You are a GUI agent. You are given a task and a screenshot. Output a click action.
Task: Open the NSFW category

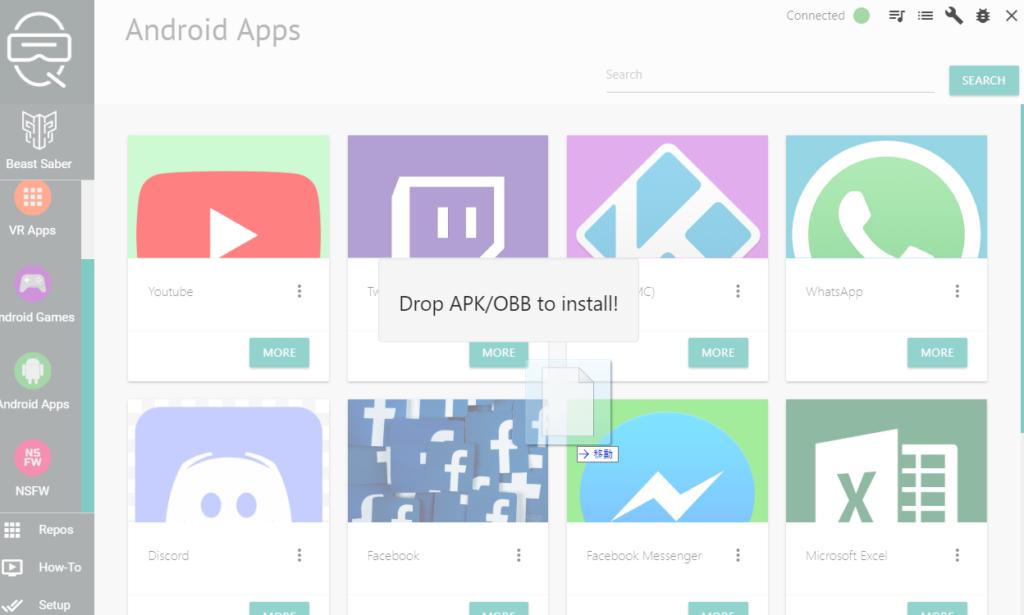coord(33,469)
